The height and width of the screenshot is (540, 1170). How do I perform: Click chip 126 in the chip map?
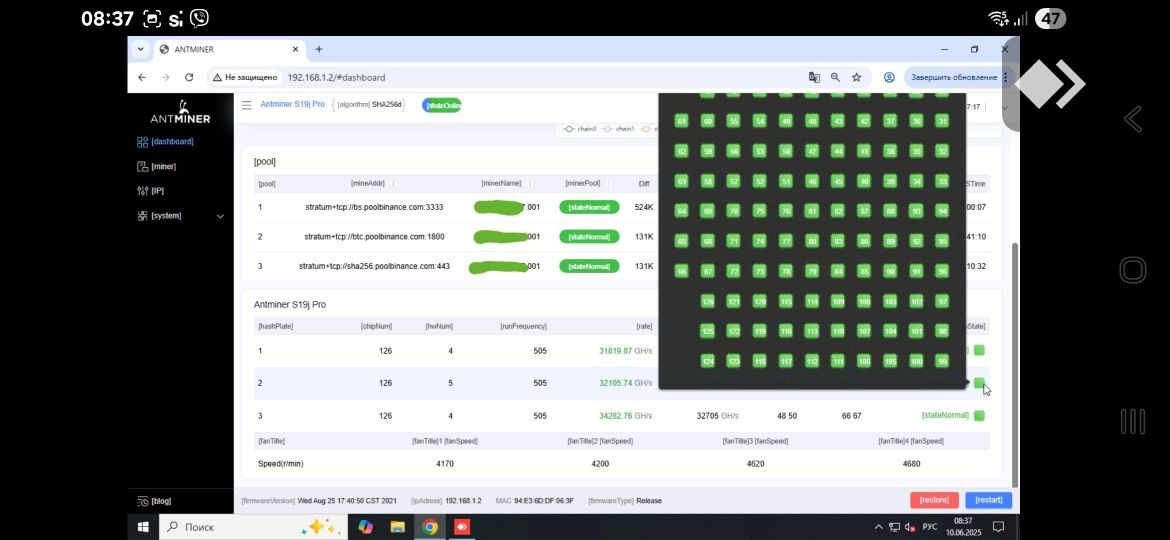(708, 301)
